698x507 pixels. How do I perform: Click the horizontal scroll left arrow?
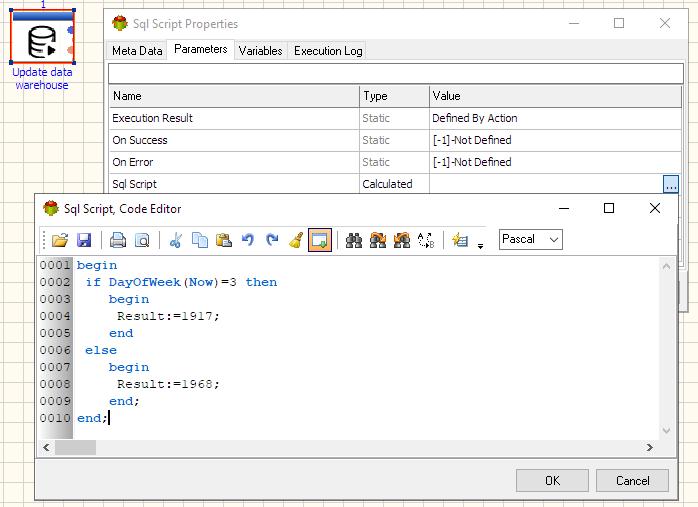click(46, 447)
